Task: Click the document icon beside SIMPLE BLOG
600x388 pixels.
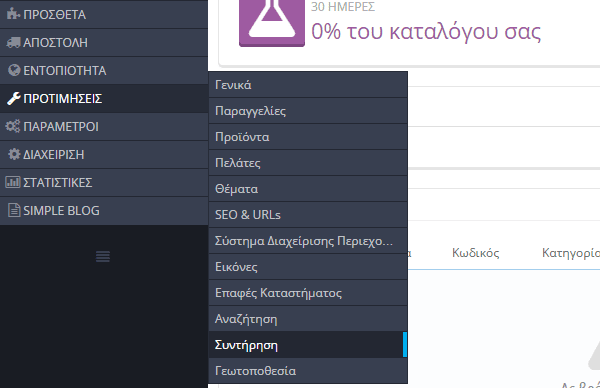Action: (14, 210)
